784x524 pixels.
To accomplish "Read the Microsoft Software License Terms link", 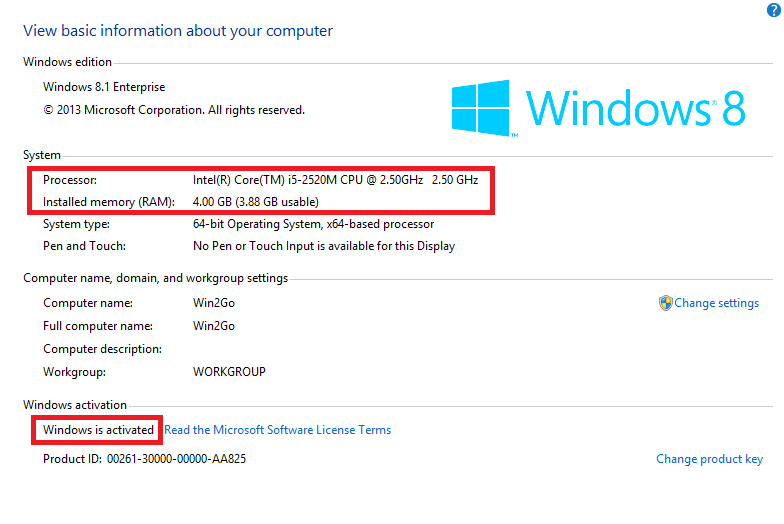I will pos(278,430).
